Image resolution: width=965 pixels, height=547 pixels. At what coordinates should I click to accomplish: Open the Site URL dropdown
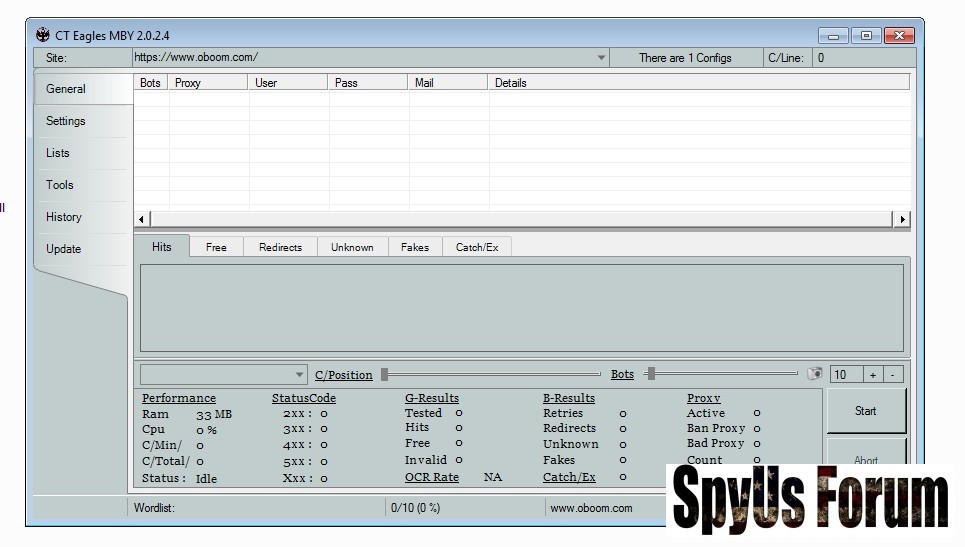pos(601,58)
